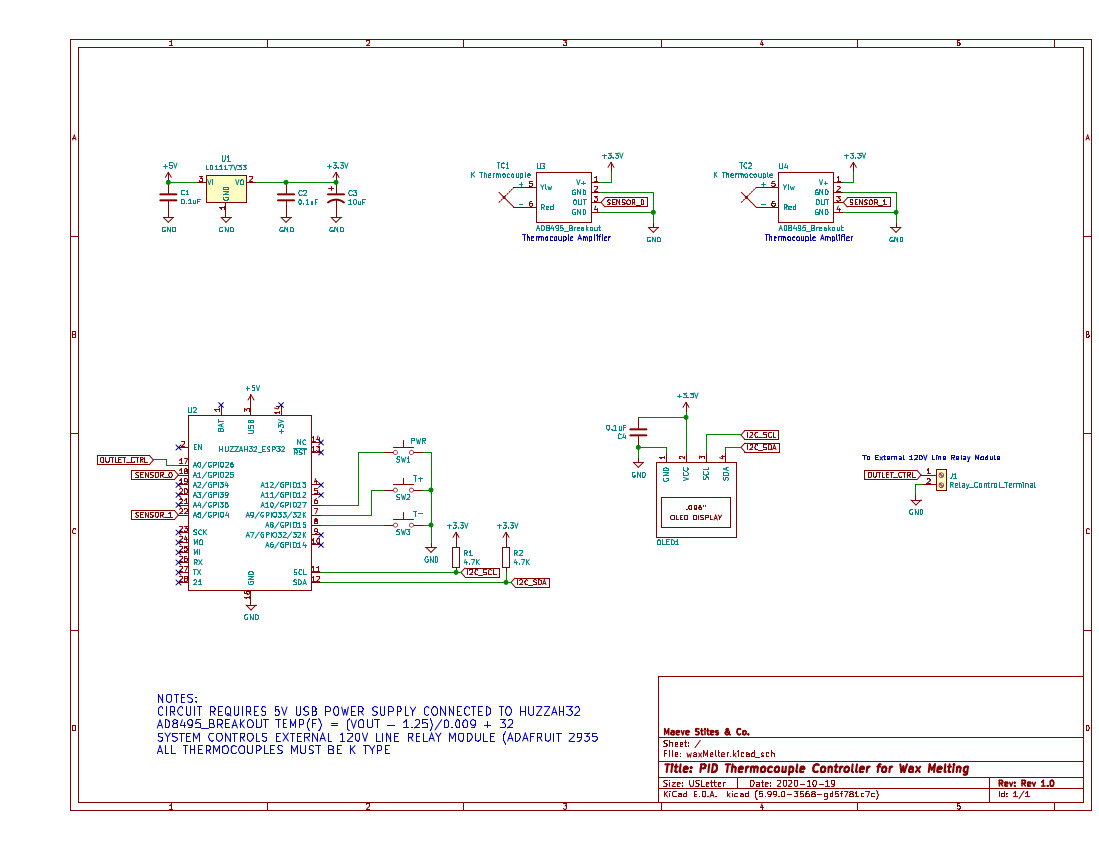This screenshot has height=849, width=1099.
Task: Click 'Thermocouple Amplifier' text under U4
Action: [809, 238]
